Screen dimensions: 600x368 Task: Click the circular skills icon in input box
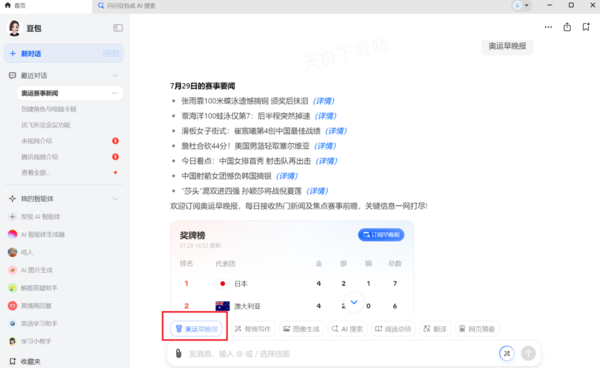click(507, 353)
